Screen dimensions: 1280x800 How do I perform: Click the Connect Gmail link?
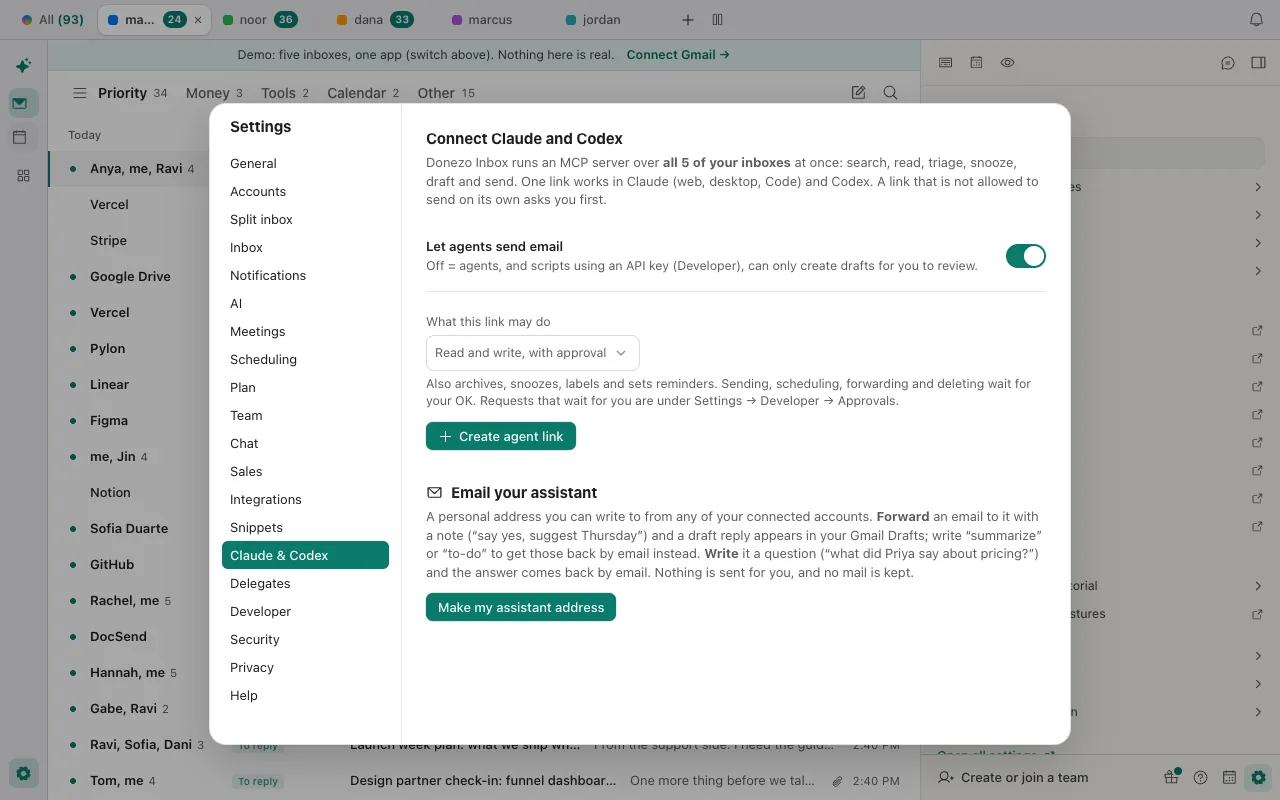678,55
